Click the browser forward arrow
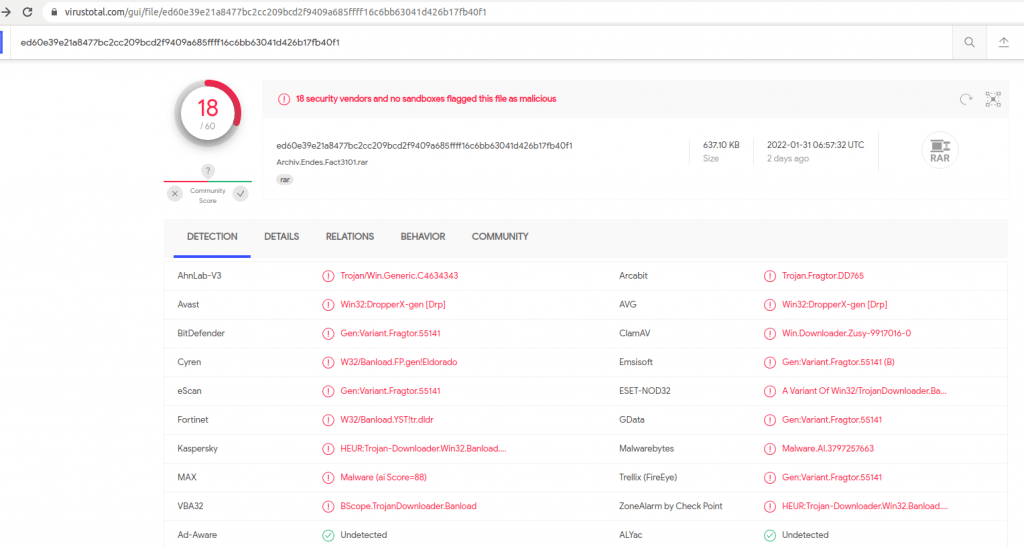Viewport: 1024px width, 548px height. (x=6, y=12)
